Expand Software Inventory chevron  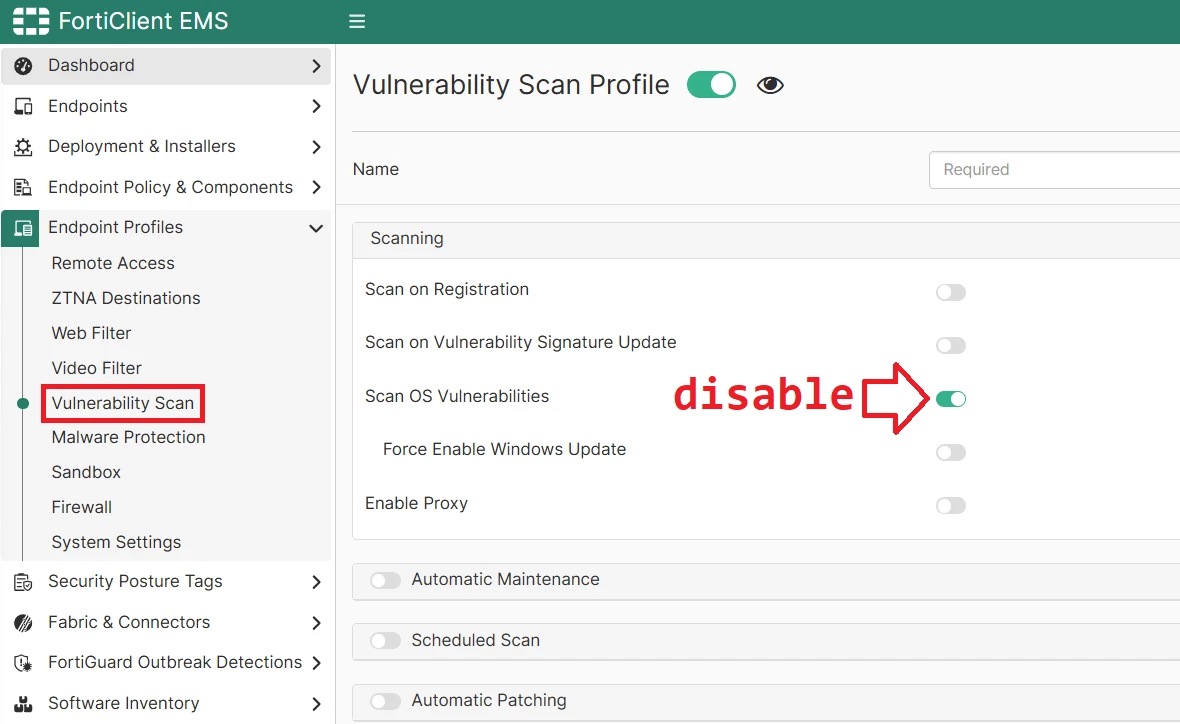(316, 704)
